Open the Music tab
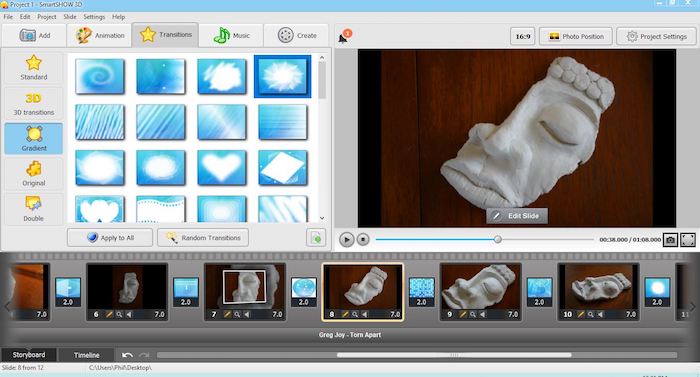The height and width of the screenshot is (377, 700). [231, 35]
